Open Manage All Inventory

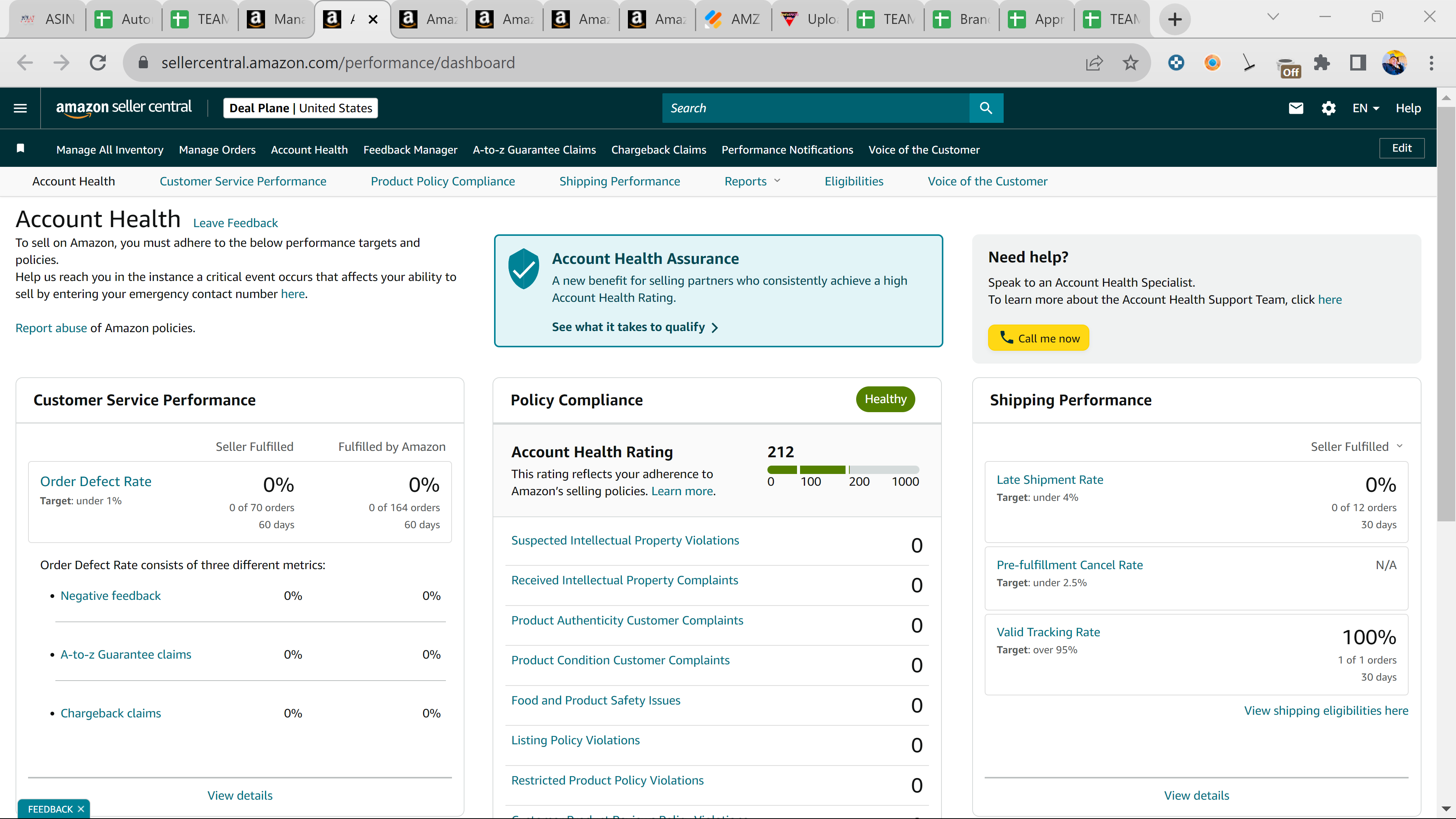coord(110,150)
